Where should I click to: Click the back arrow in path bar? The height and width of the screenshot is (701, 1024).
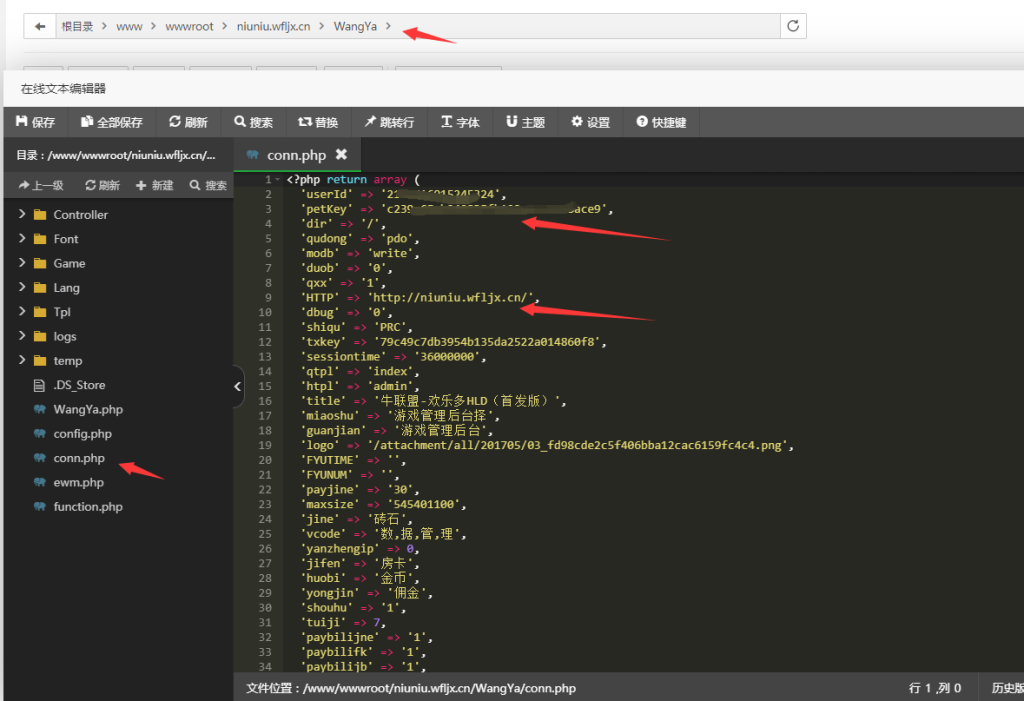click(40, 26)
